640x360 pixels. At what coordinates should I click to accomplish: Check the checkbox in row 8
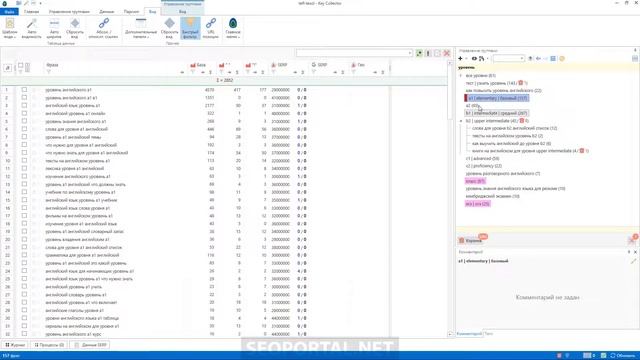coord(24,144)
